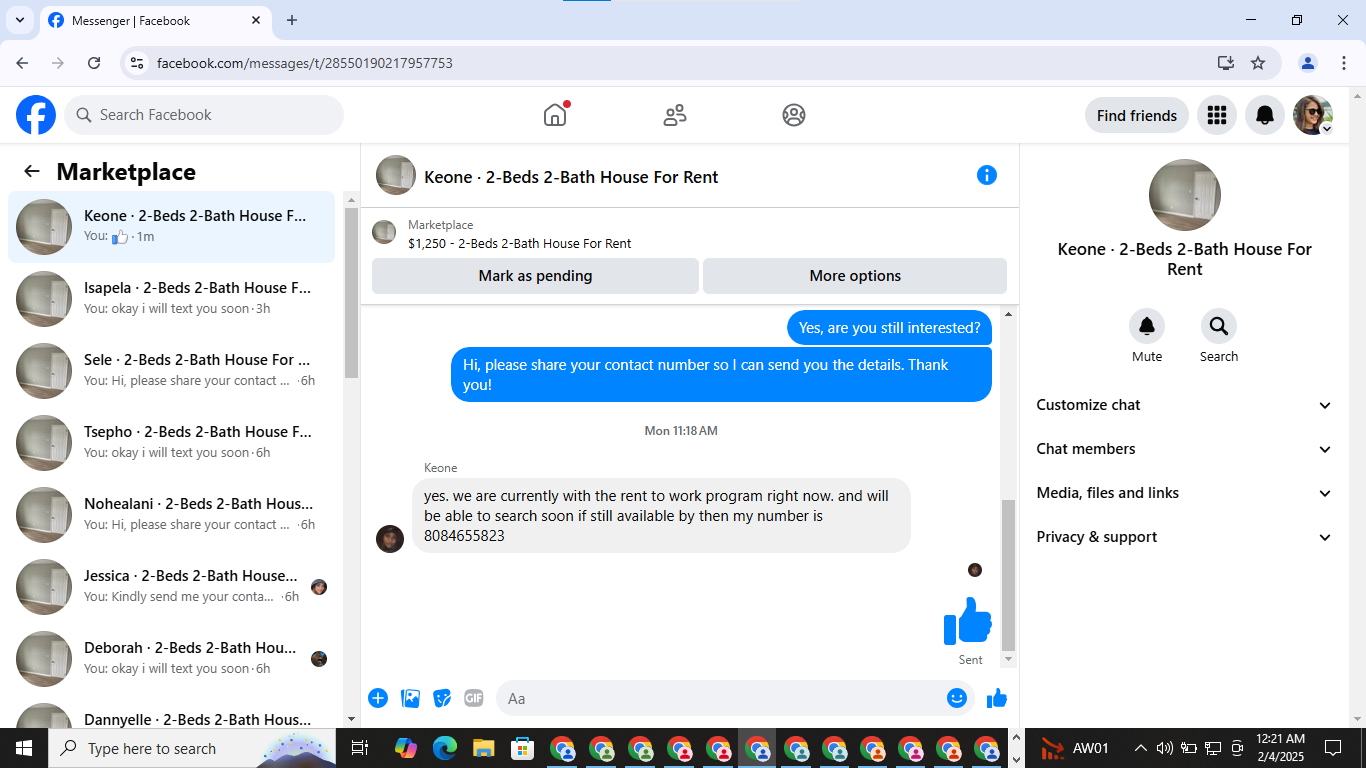Close the Messenger | Facebook tab
This screenshot has height=768, width=1366.
(x=256, y=21)
